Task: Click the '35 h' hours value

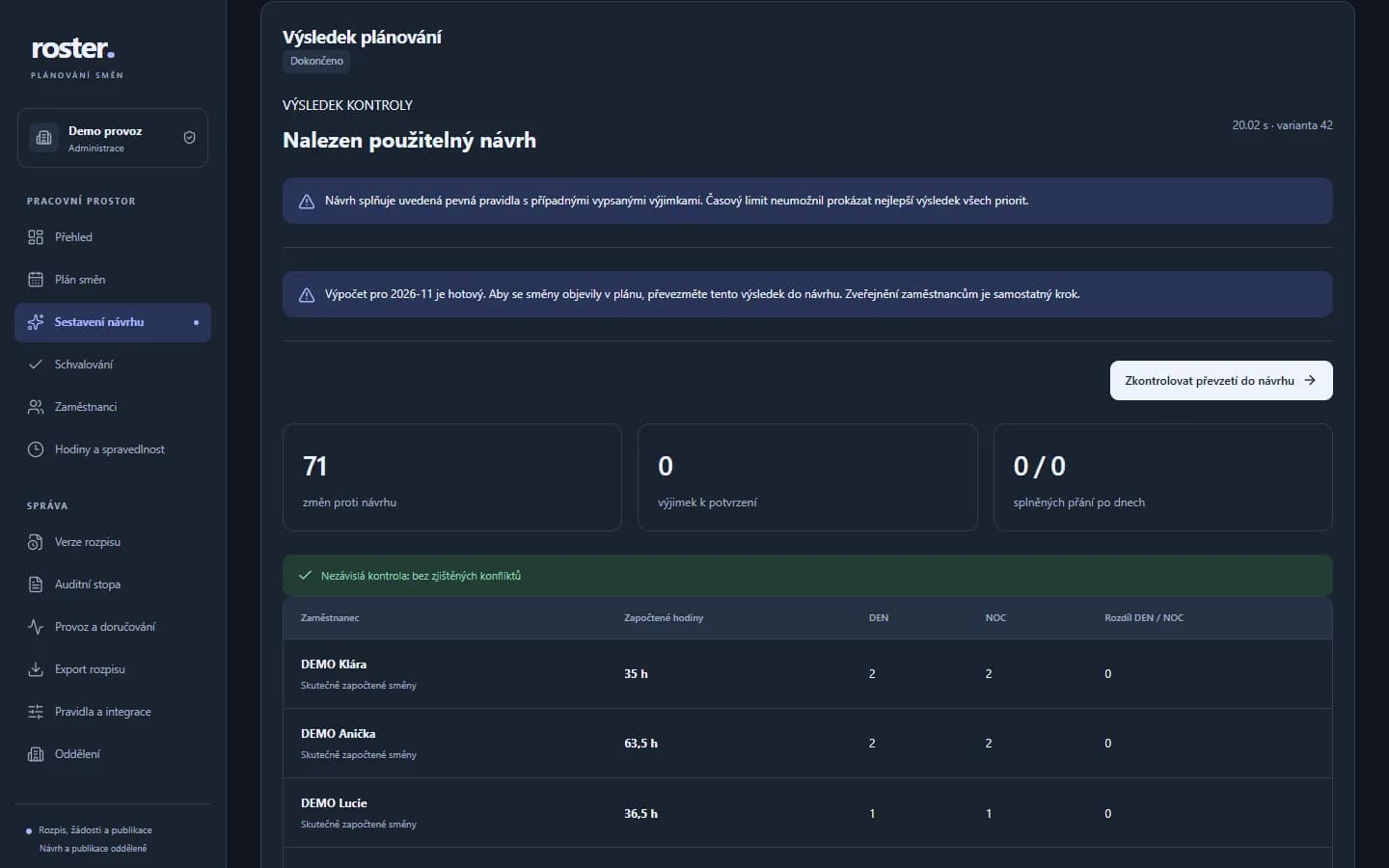Action: pos(636,674)
